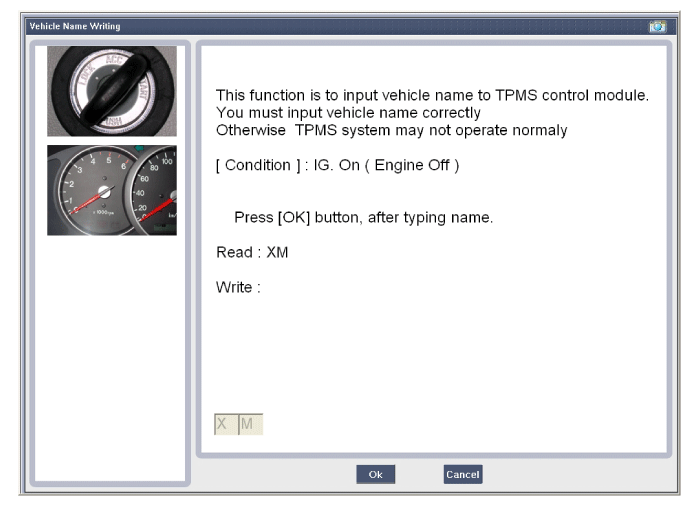Click the instrument cluster gauge image

tap(111, 190)
